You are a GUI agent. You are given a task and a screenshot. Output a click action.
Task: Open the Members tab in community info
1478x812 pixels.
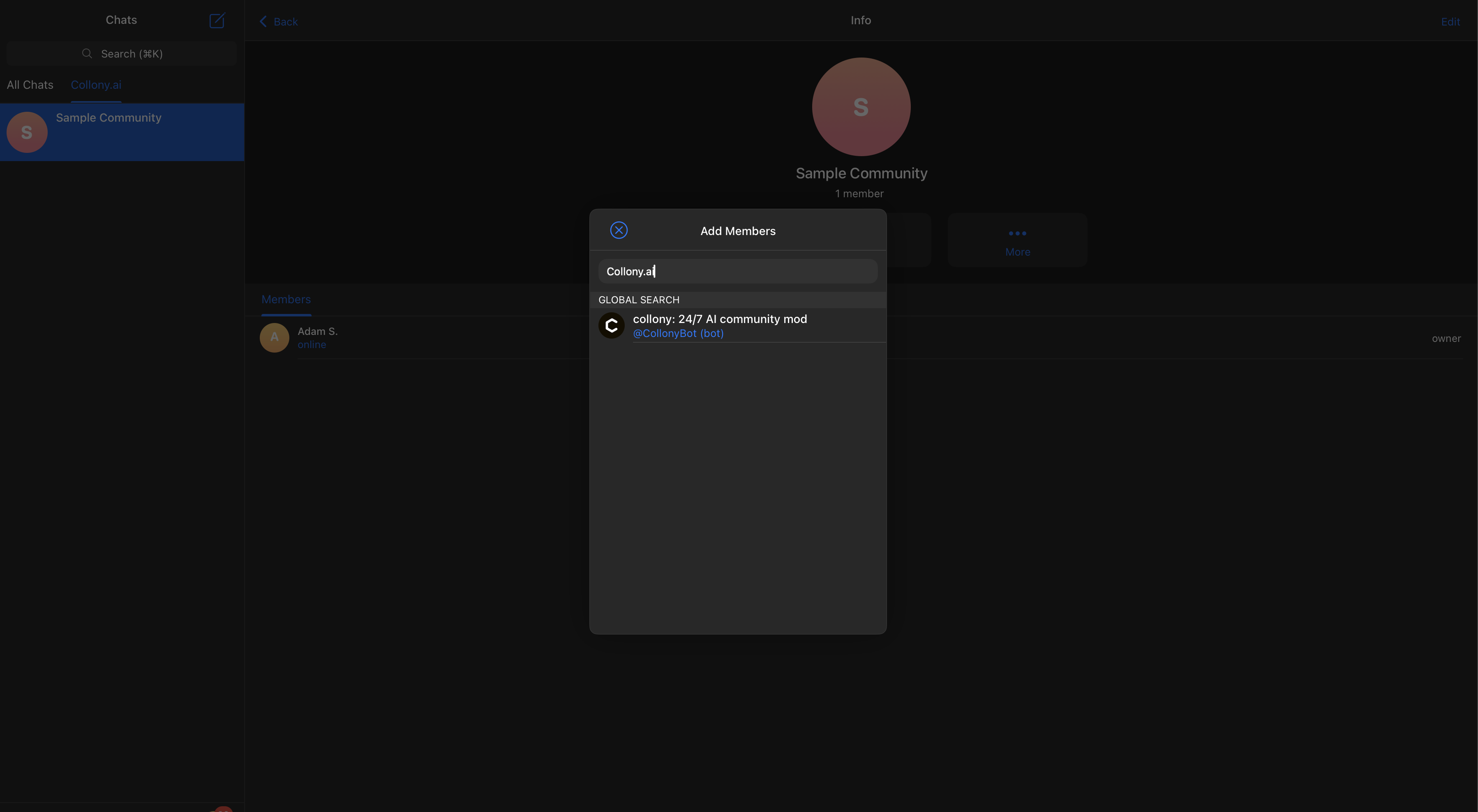[286, 299]
